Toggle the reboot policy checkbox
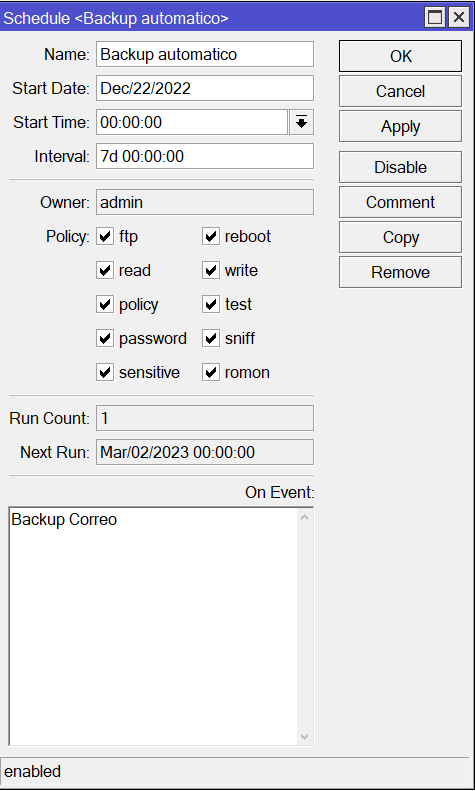 (211, 236)
